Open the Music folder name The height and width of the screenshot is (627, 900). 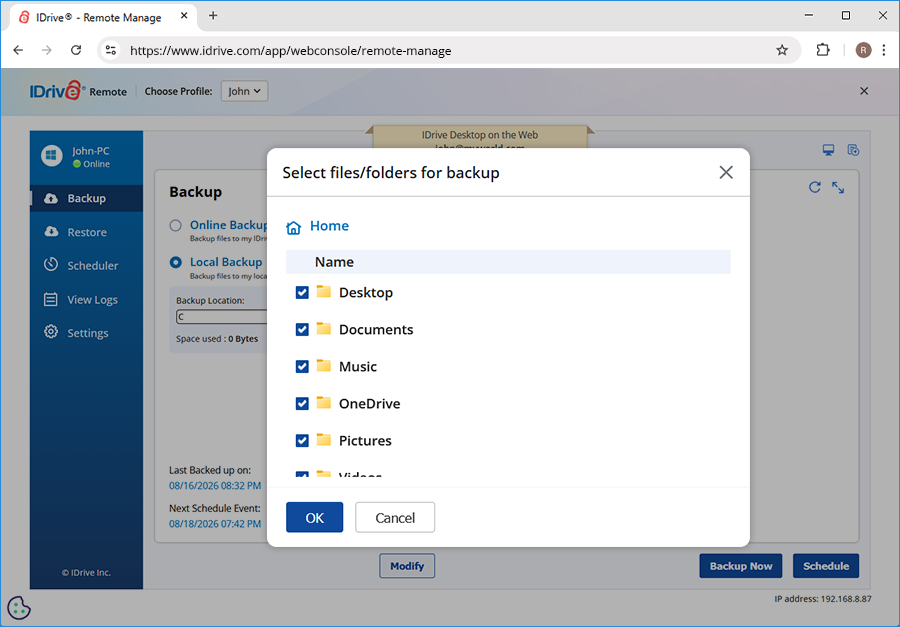358,366
